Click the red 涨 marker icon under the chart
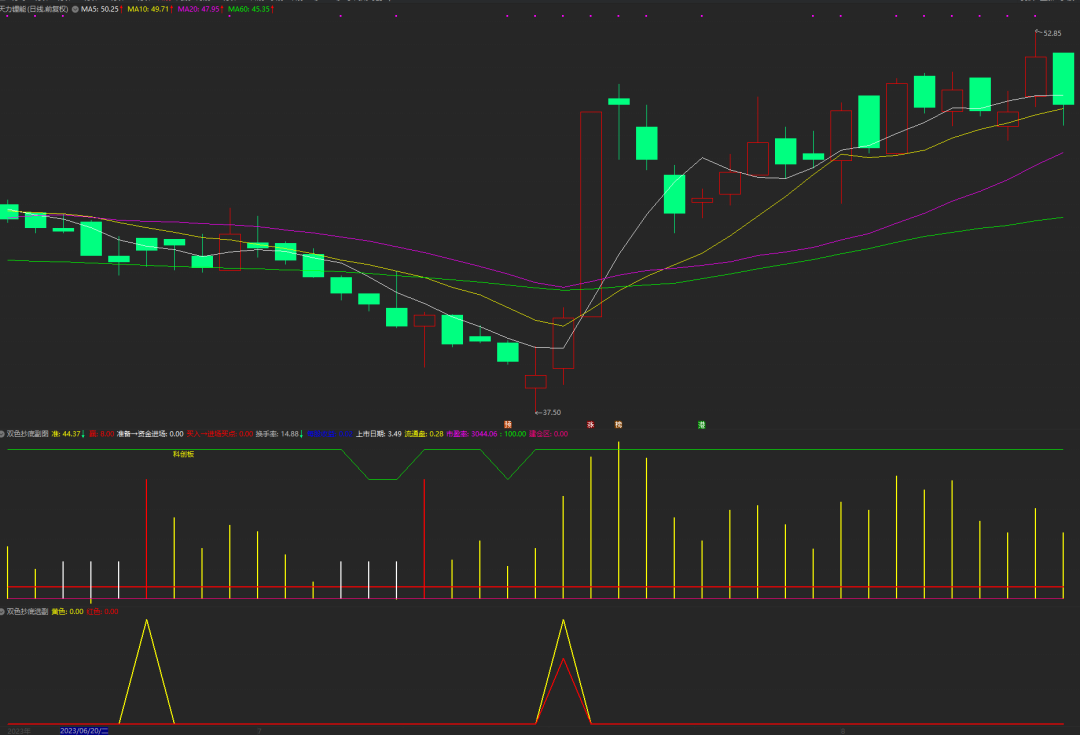This screenshot has height=735, width=1080. (x=591, y=425)
